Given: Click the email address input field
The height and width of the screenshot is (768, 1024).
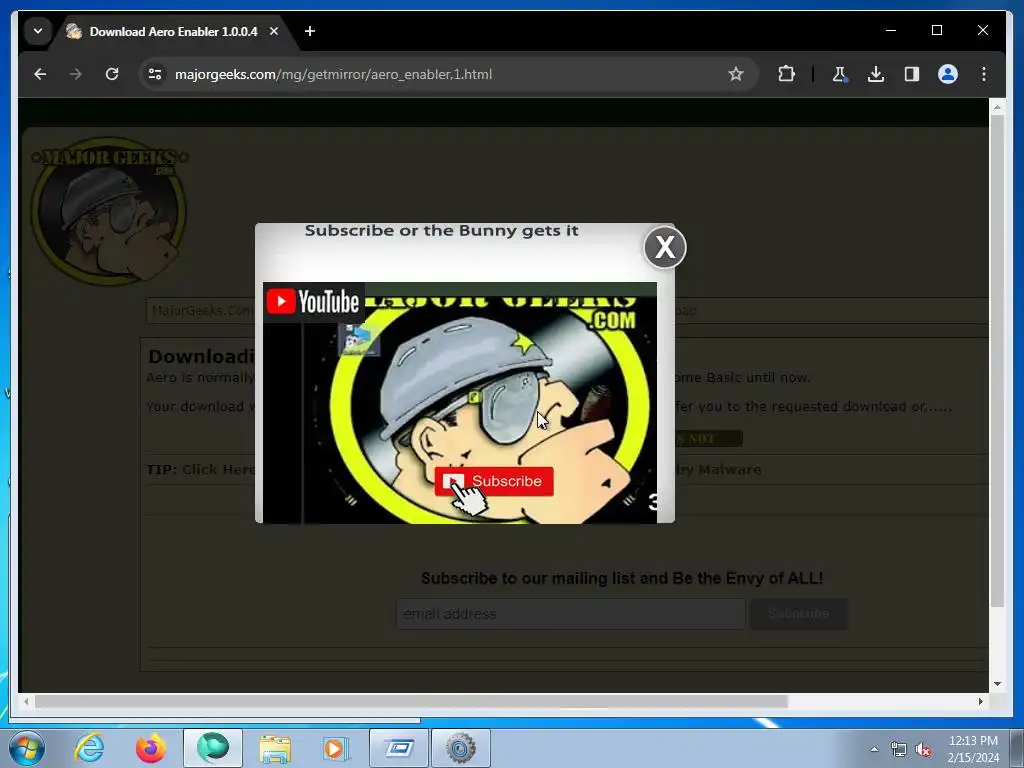Looking at the screenshot, I should (571, 614).
